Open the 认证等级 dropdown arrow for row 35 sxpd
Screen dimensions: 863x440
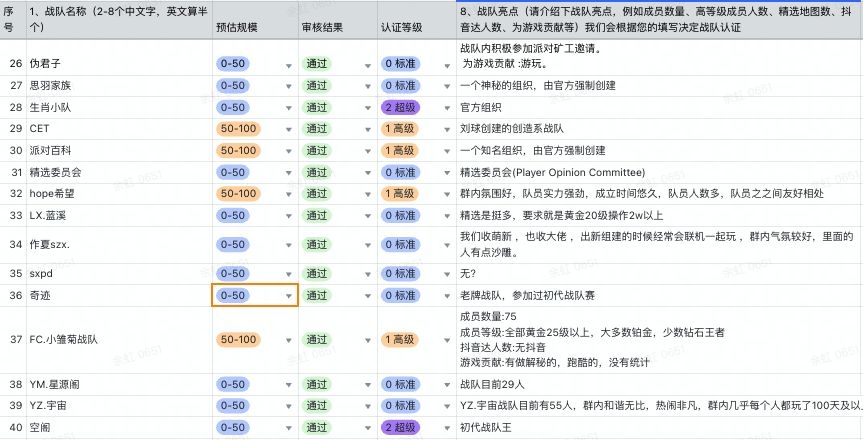click(447, 274)
